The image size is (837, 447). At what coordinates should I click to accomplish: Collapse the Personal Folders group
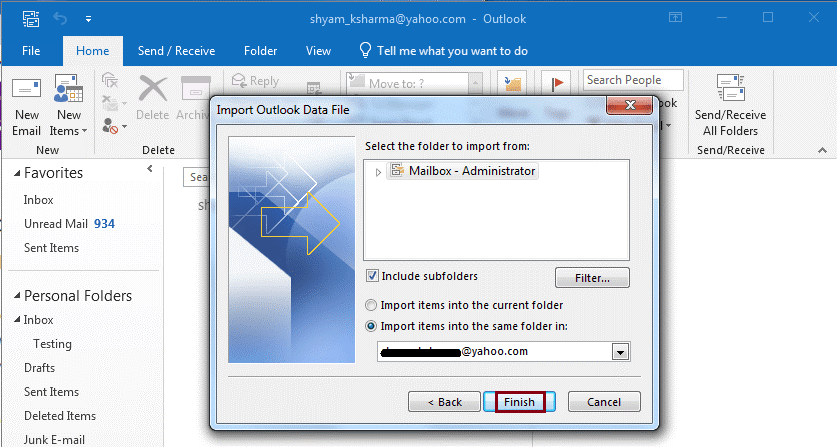pos(17,295)
